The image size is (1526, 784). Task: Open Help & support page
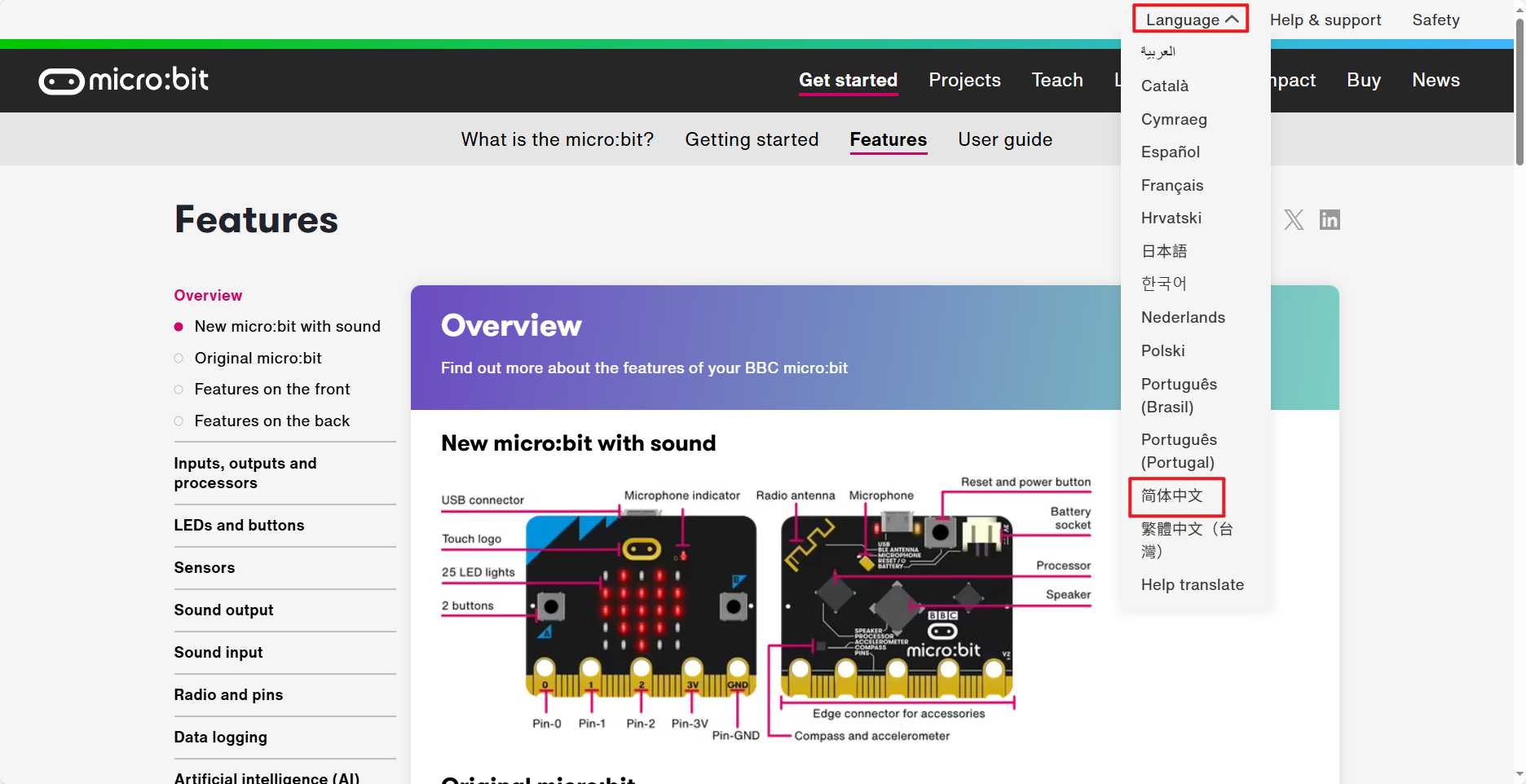click(x=1325, y=20)
